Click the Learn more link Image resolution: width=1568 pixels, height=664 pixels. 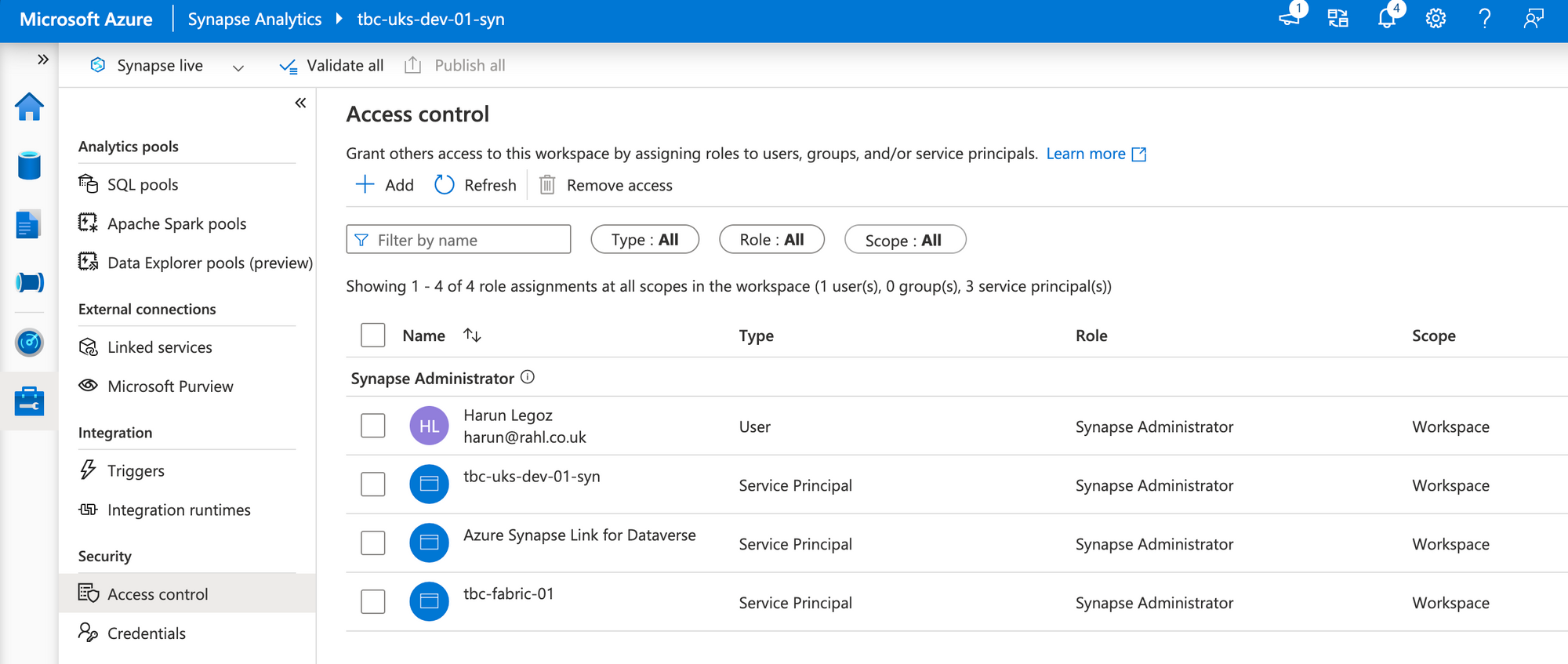[x=1096, y=154]
